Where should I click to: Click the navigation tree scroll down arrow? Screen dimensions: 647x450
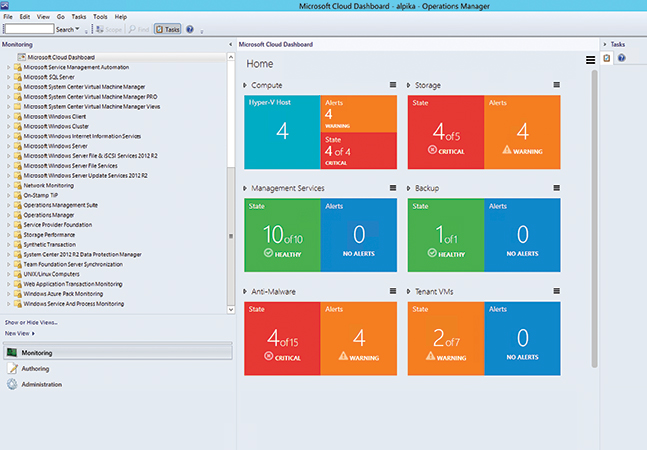[x=231, y=309]
